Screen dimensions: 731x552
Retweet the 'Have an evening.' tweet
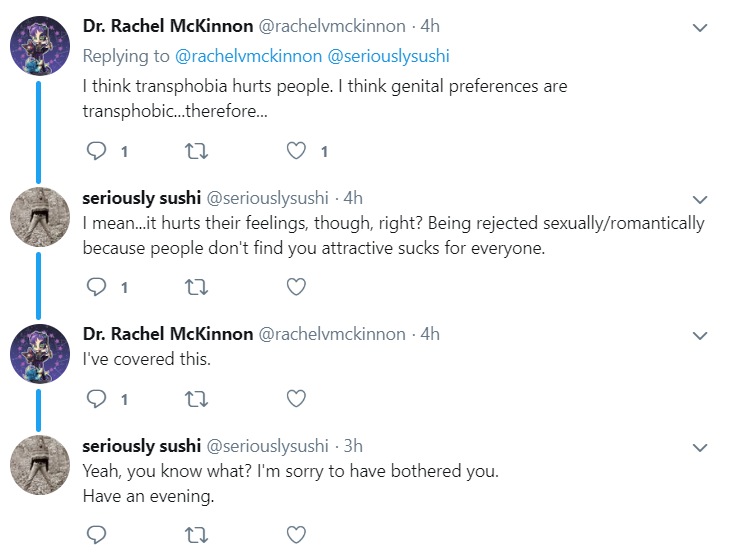coord(196,535)
